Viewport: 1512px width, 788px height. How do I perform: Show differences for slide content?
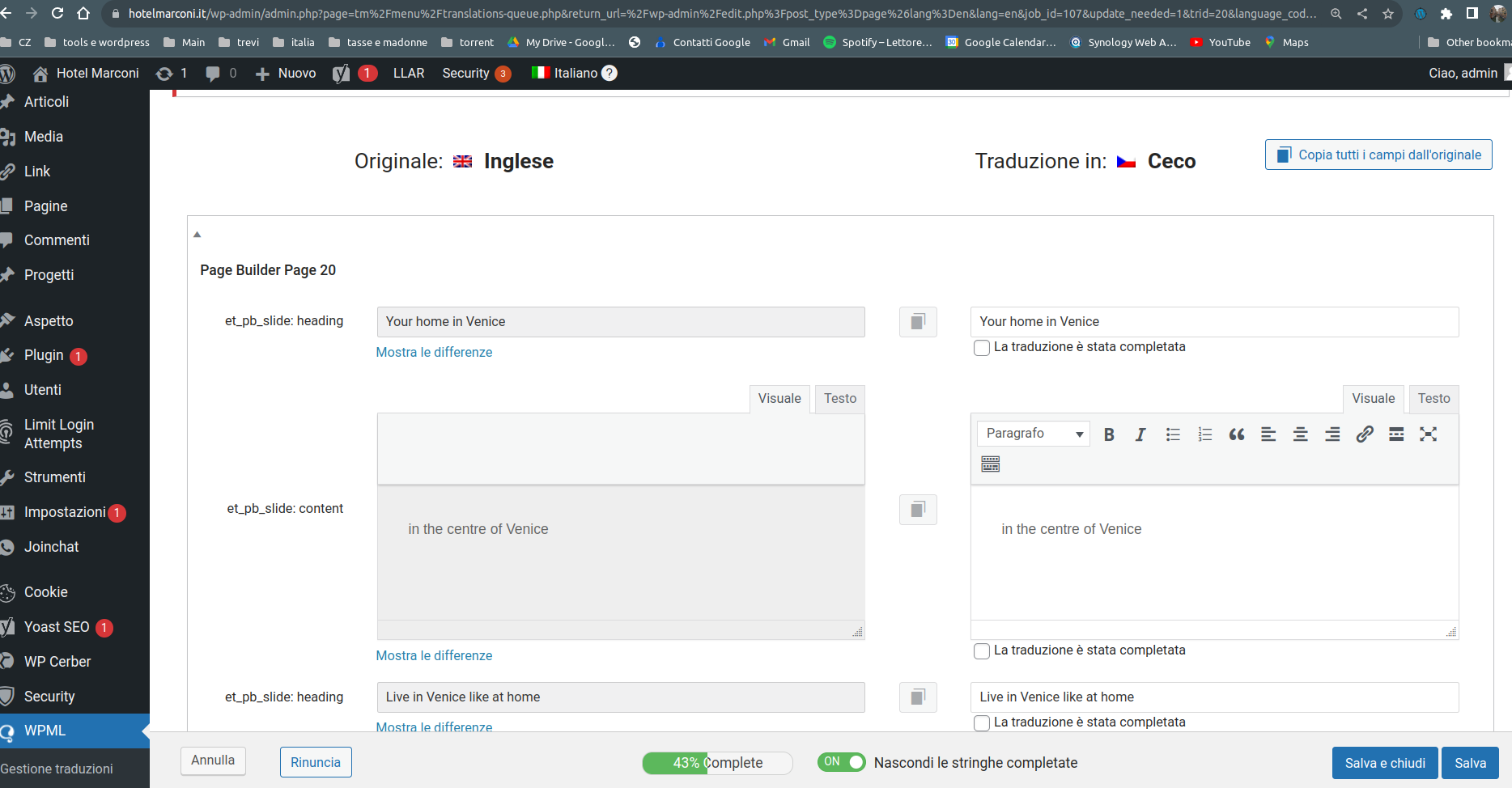point(434,655)
